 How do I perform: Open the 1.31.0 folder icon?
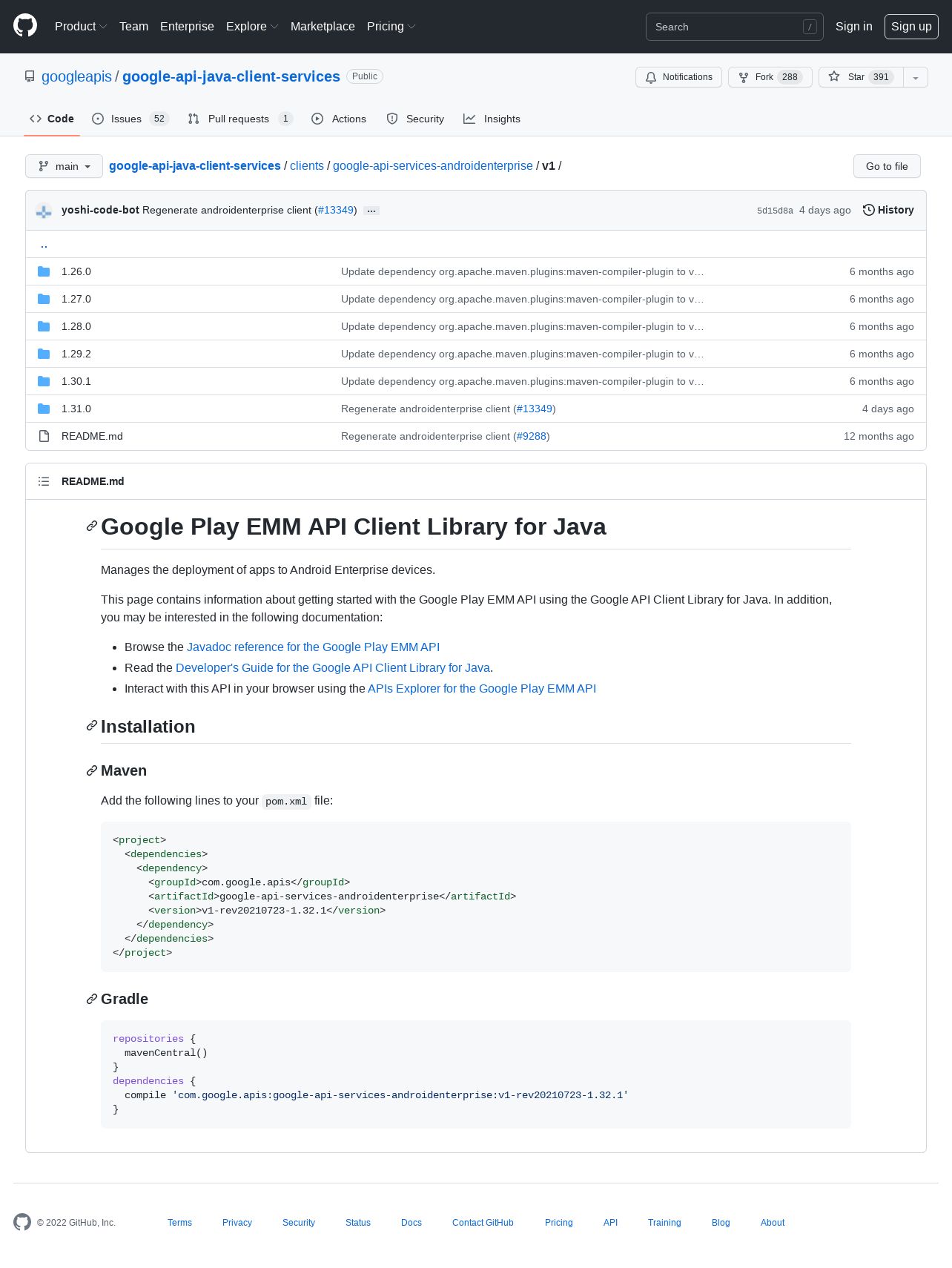point(44,409)
